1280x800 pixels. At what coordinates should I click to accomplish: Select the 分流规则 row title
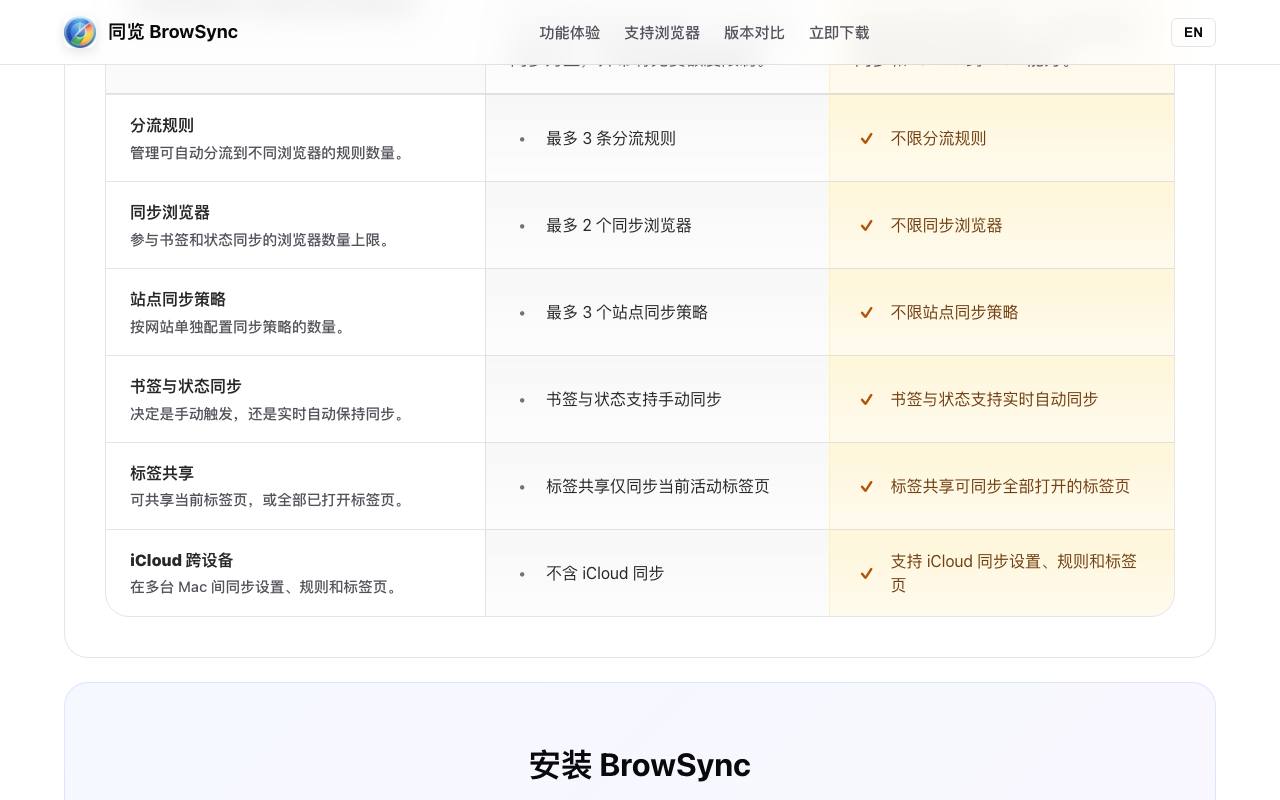coord(162,125)
